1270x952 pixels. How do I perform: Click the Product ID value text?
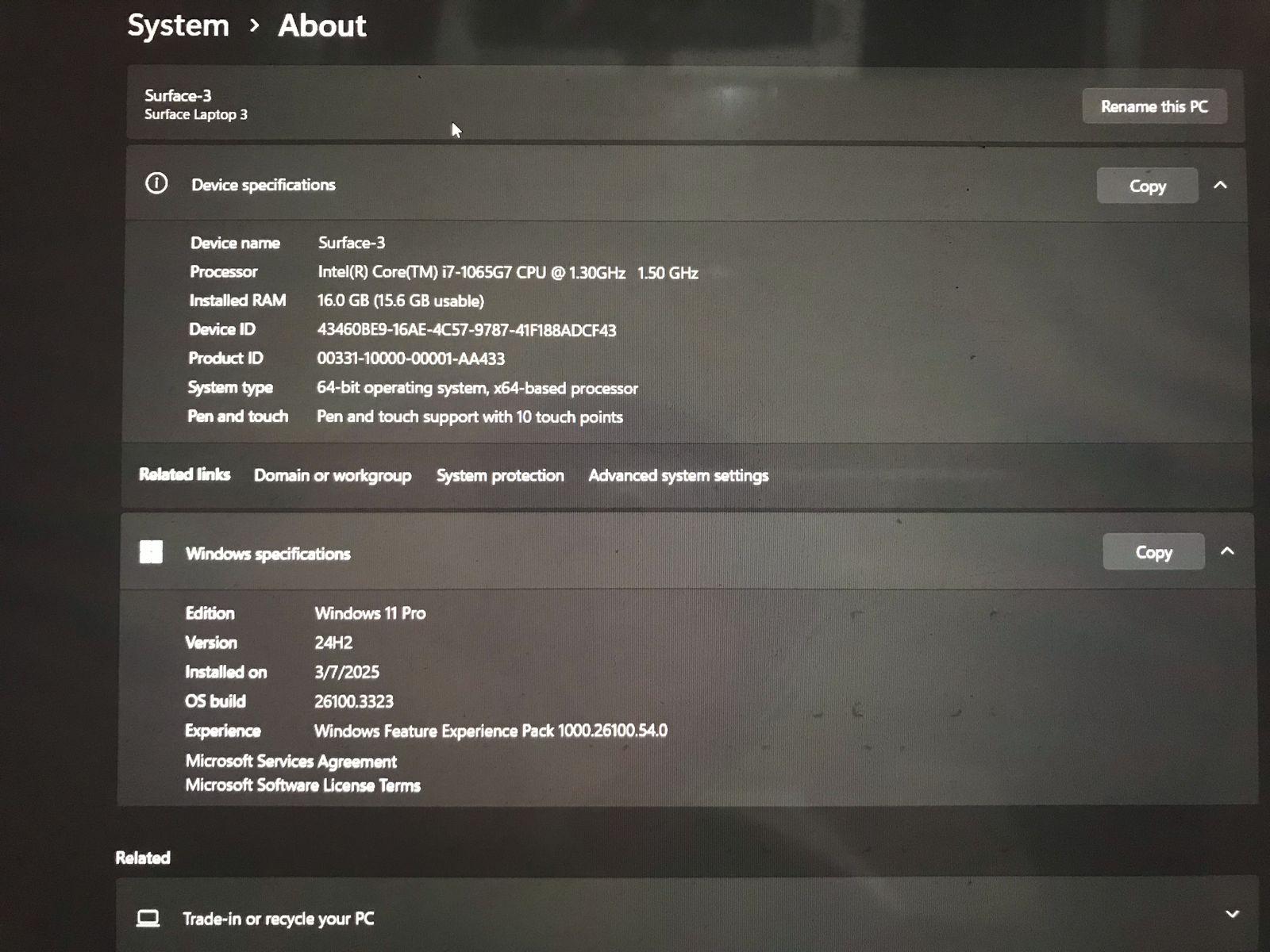pyautogui.click(x=410, y=359)
